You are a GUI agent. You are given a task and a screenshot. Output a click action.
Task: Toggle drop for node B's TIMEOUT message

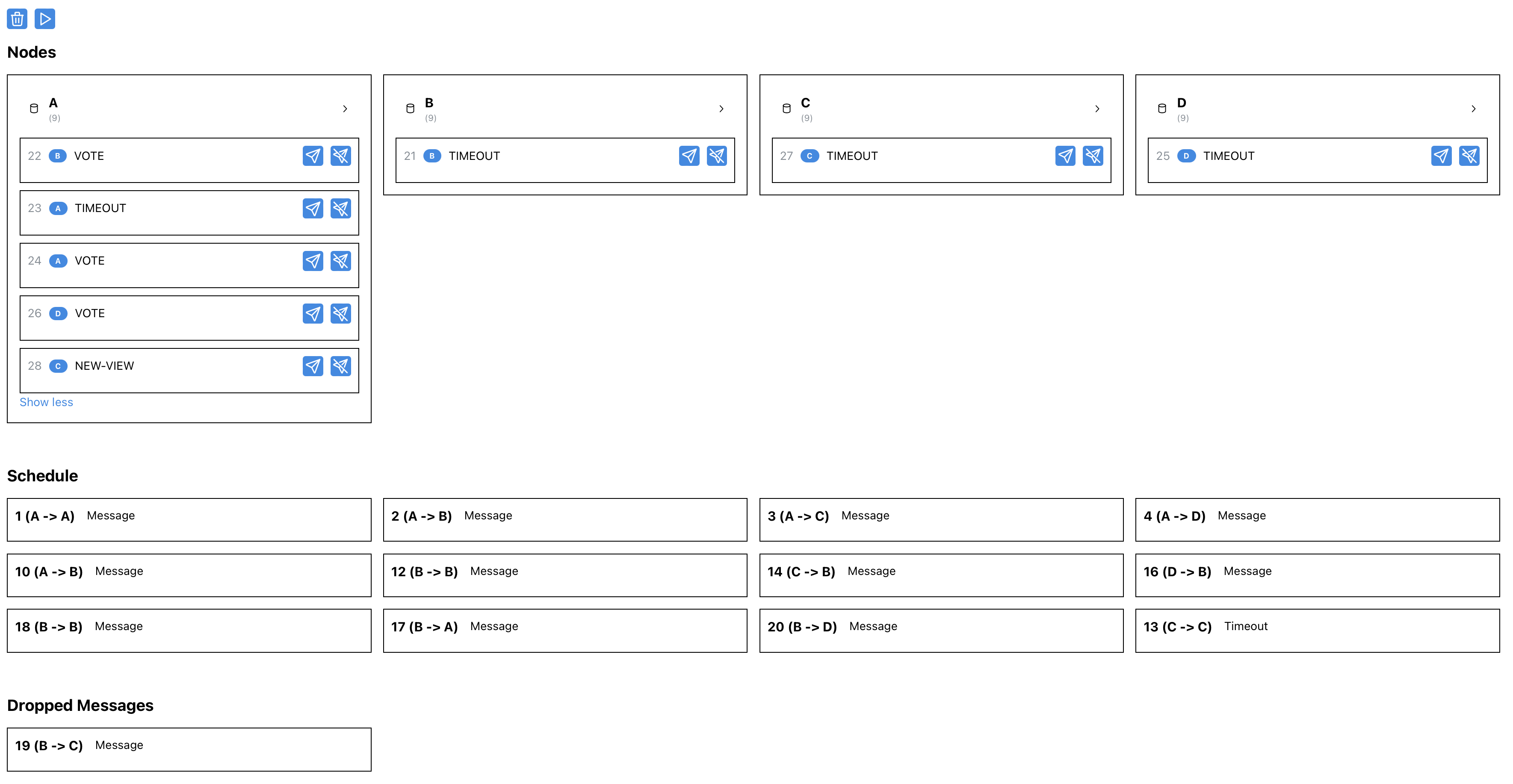[x=717, y=156]
